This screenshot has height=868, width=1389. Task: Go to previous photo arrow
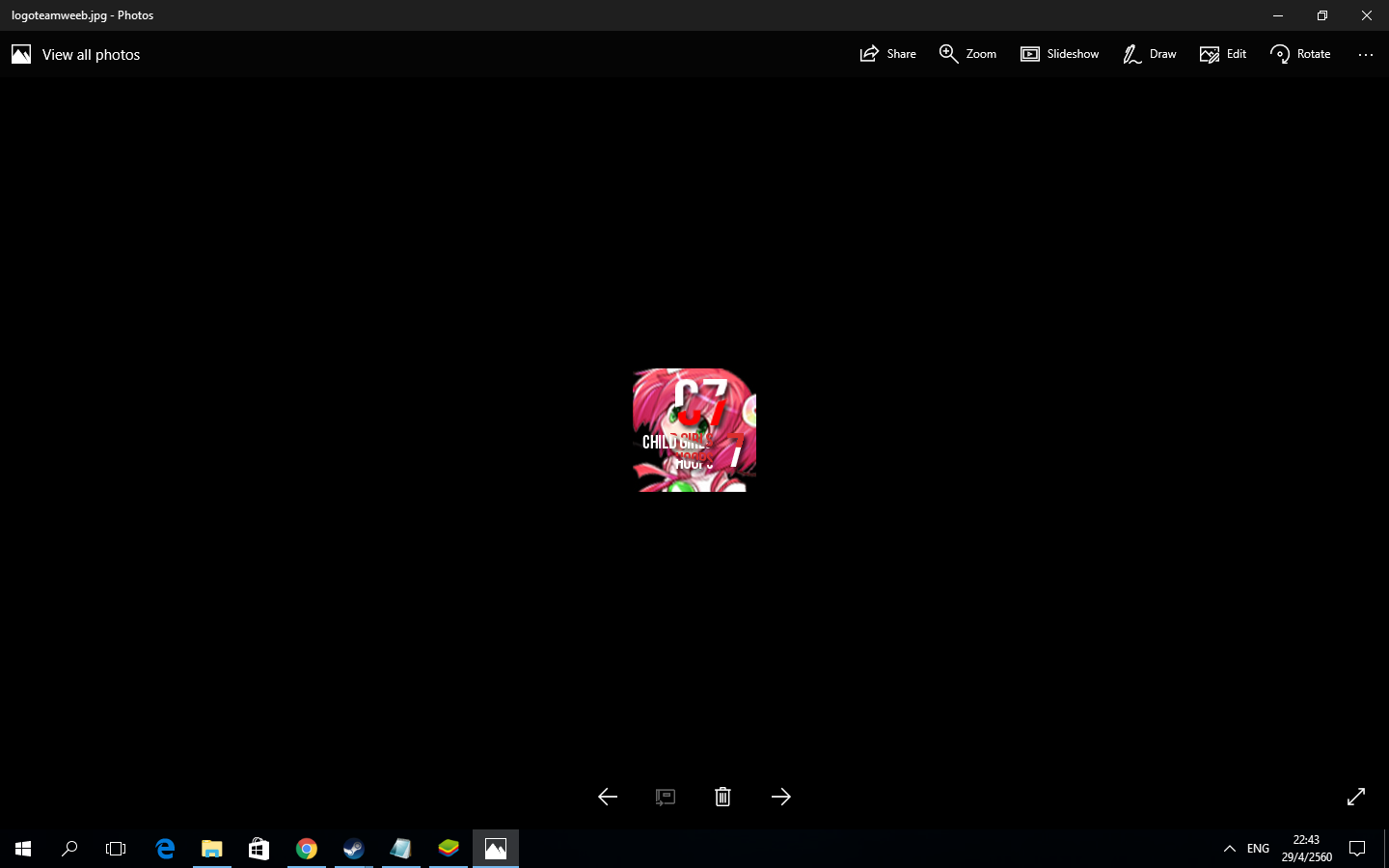(x=608, y=797)
